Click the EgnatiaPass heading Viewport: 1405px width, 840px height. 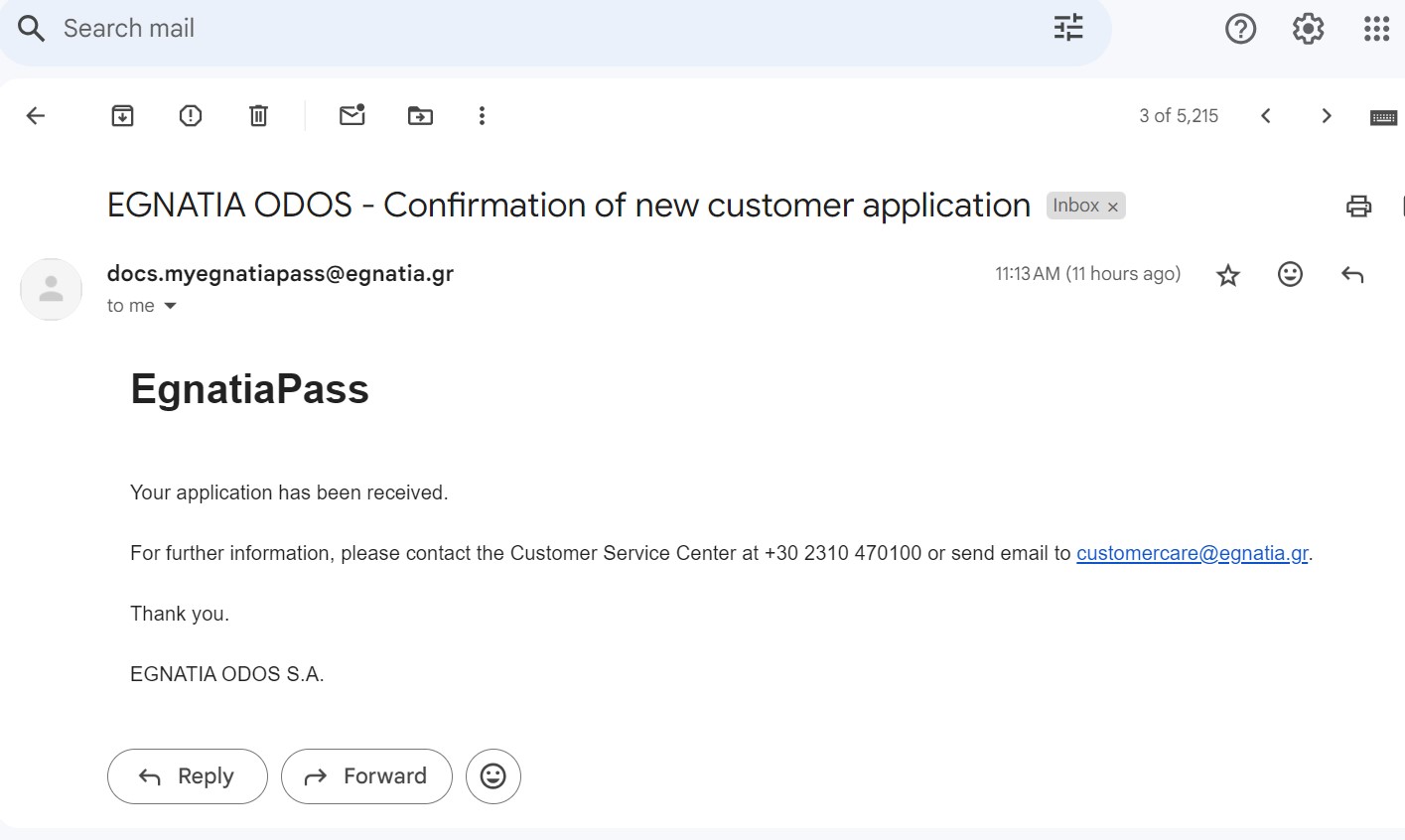tap(250, 389)
